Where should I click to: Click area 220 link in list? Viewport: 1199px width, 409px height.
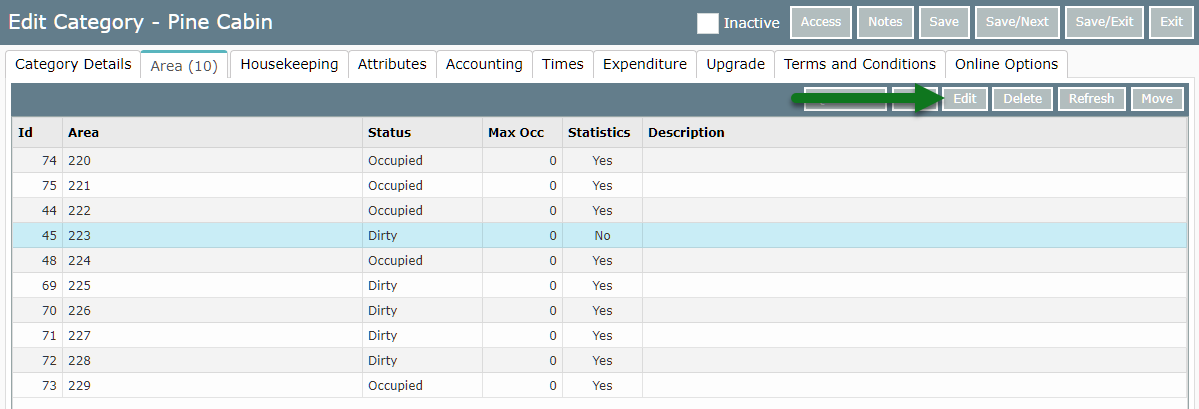79,161
